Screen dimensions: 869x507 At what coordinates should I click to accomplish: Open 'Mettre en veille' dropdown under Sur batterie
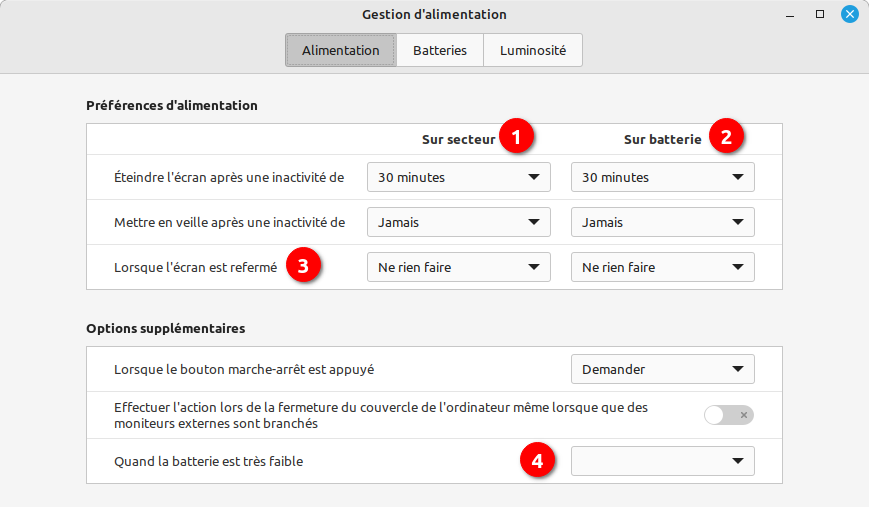click(x=662, y=222)
